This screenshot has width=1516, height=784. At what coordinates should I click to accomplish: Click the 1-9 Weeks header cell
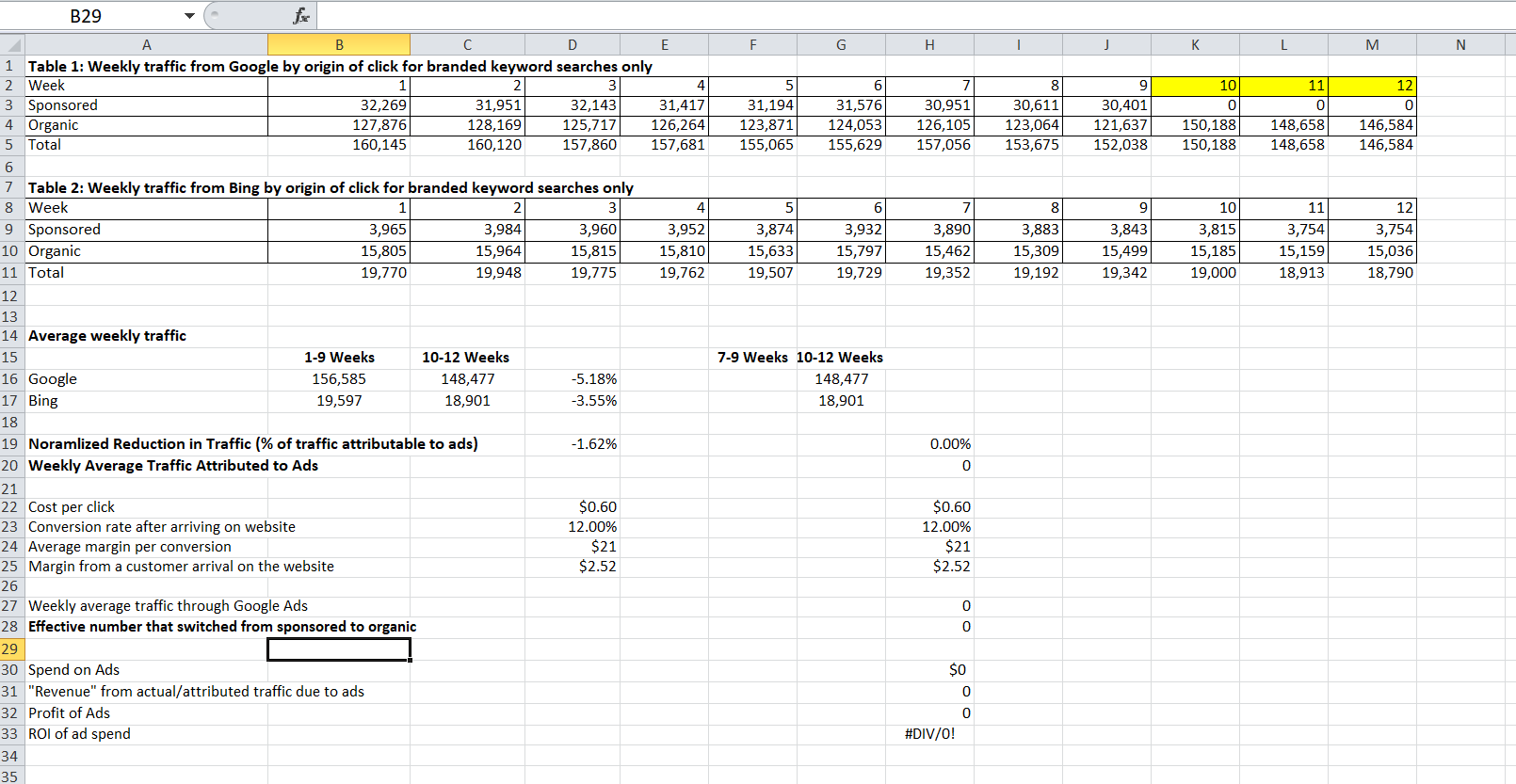pyautogui.click(x=339, y=358)
